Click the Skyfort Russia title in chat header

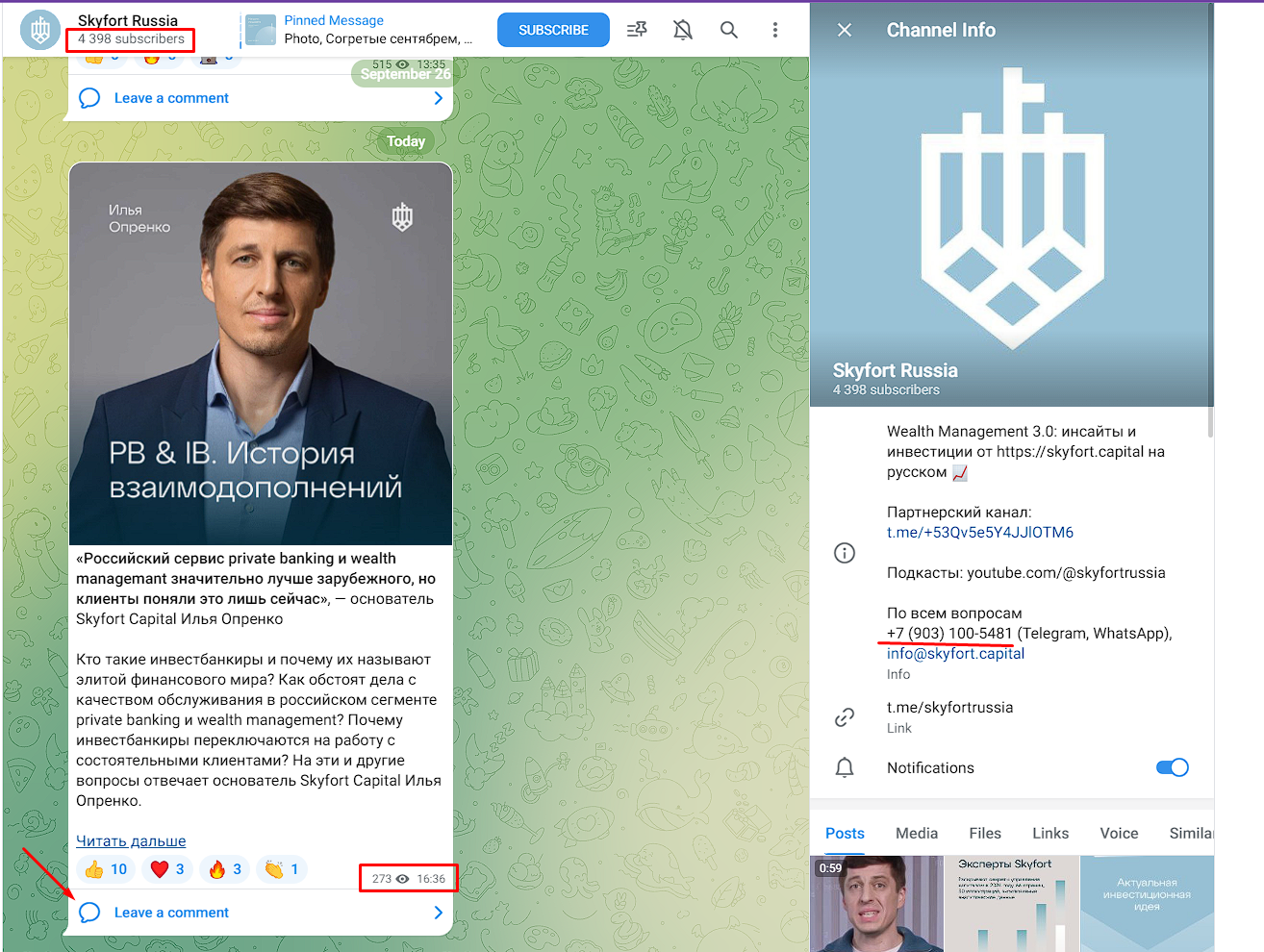coord(128,20)
